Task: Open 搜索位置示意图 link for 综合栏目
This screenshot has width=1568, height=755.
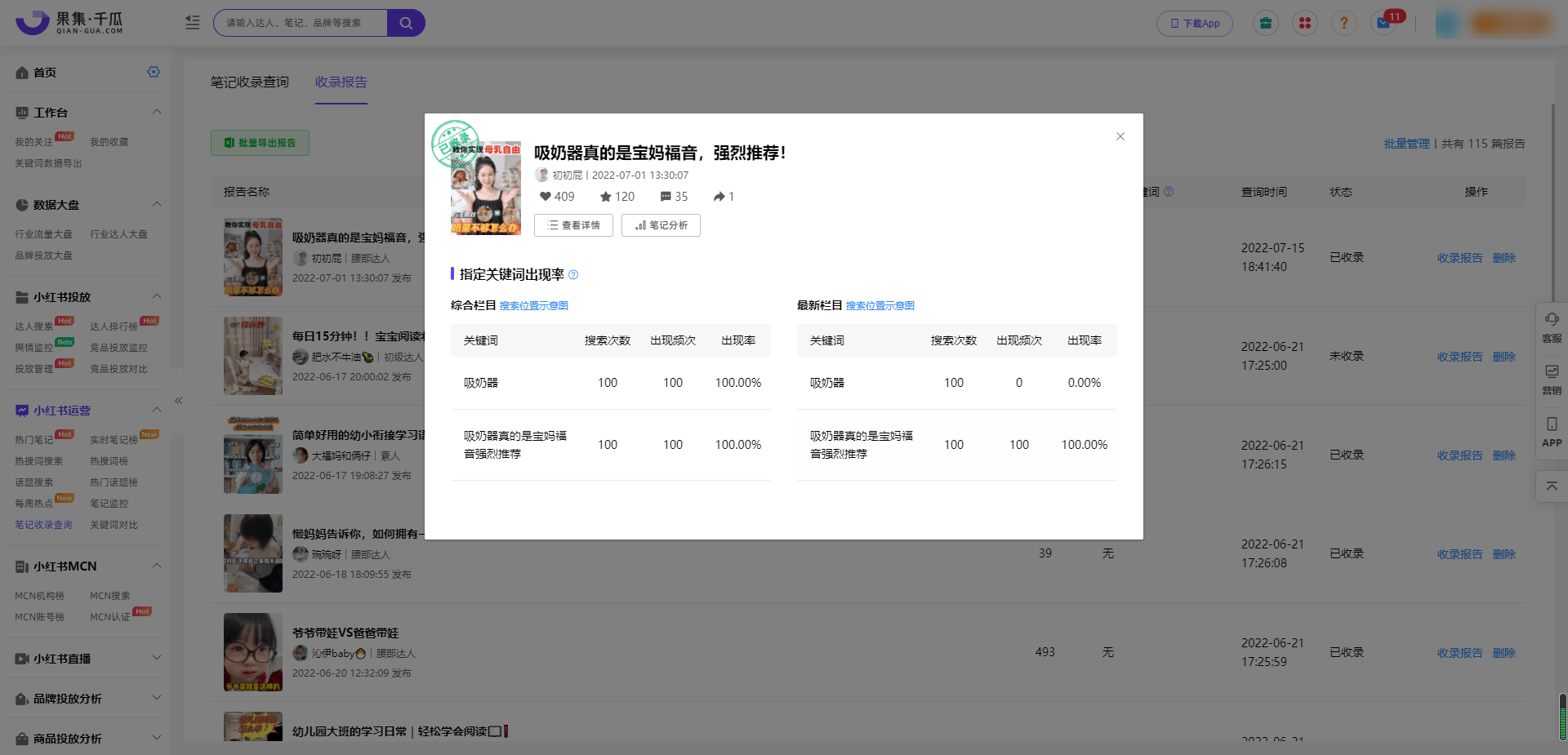Action: (x=534, y=306)
